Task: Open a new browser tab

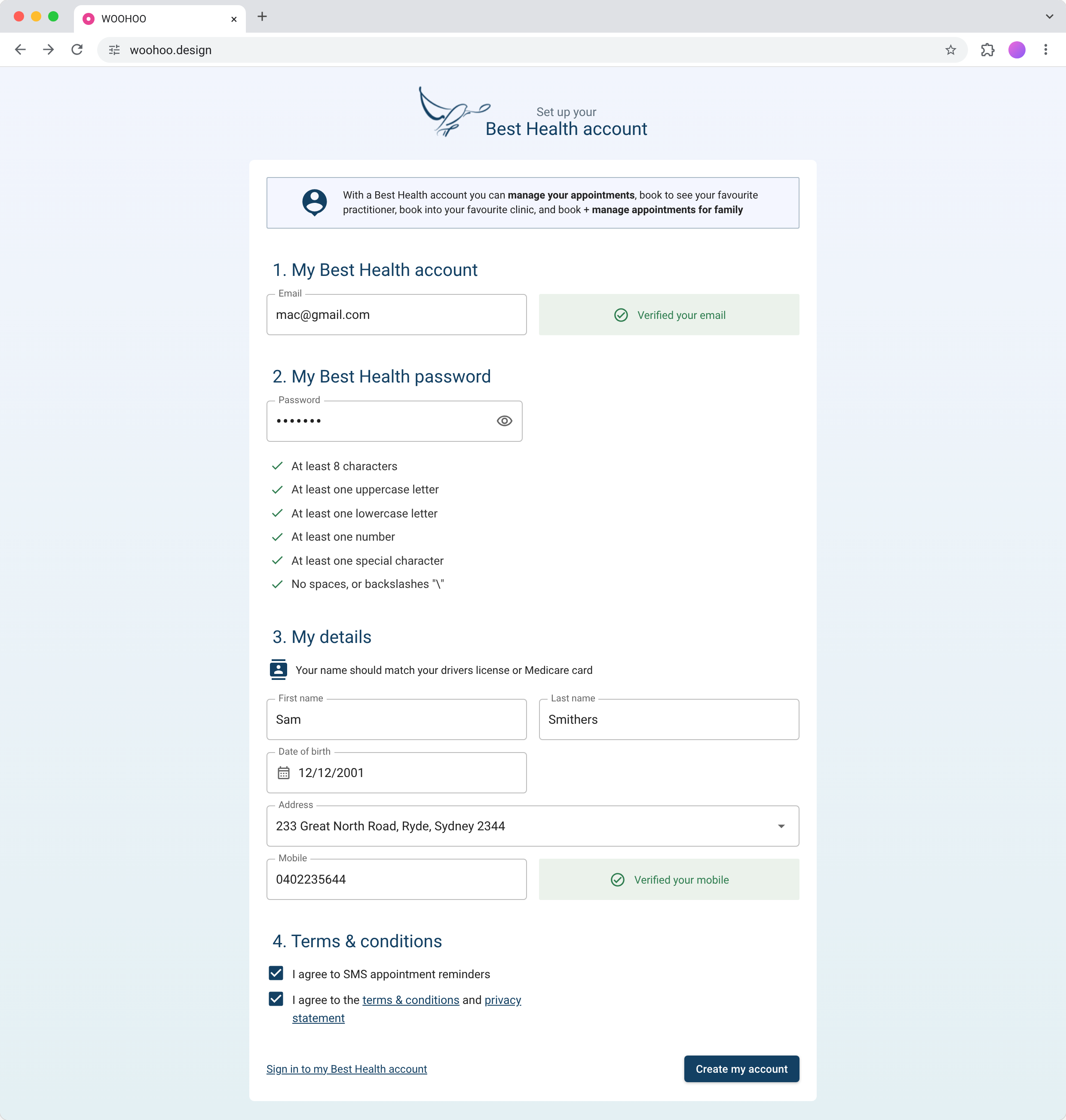Action: (262, 17)
